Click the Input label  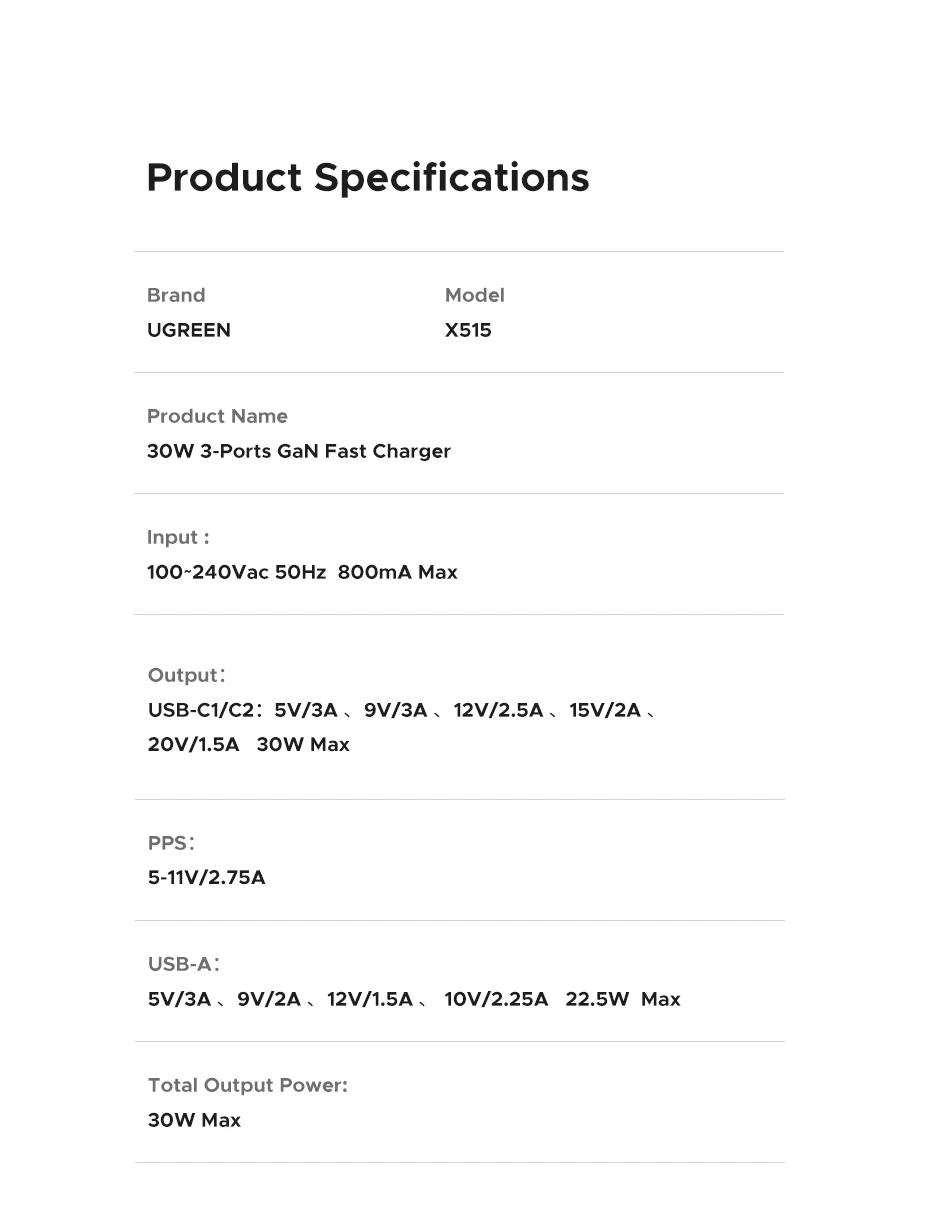tap(178, 537)
